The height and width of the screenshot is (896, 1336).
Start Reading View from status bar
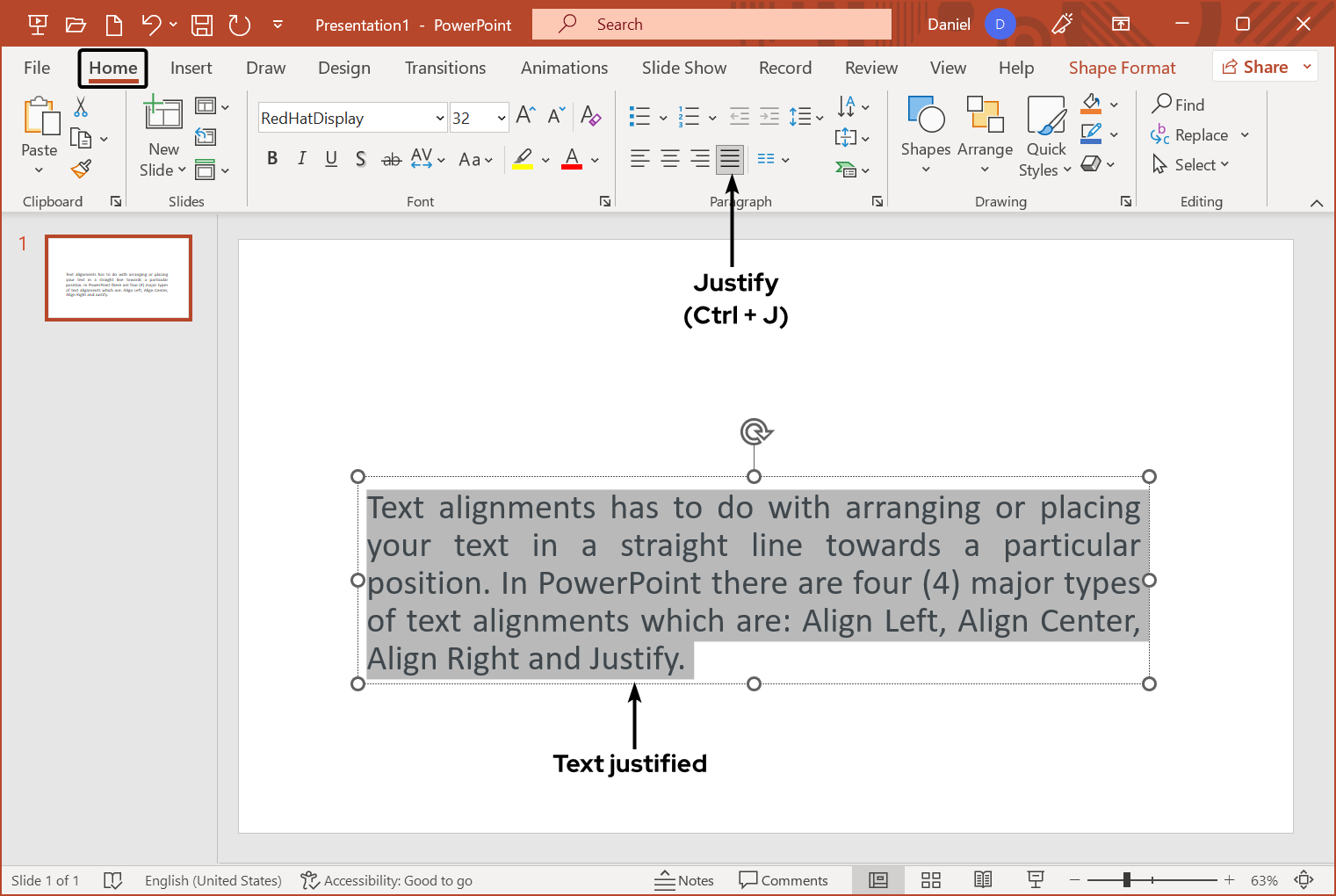coord(983,880)
